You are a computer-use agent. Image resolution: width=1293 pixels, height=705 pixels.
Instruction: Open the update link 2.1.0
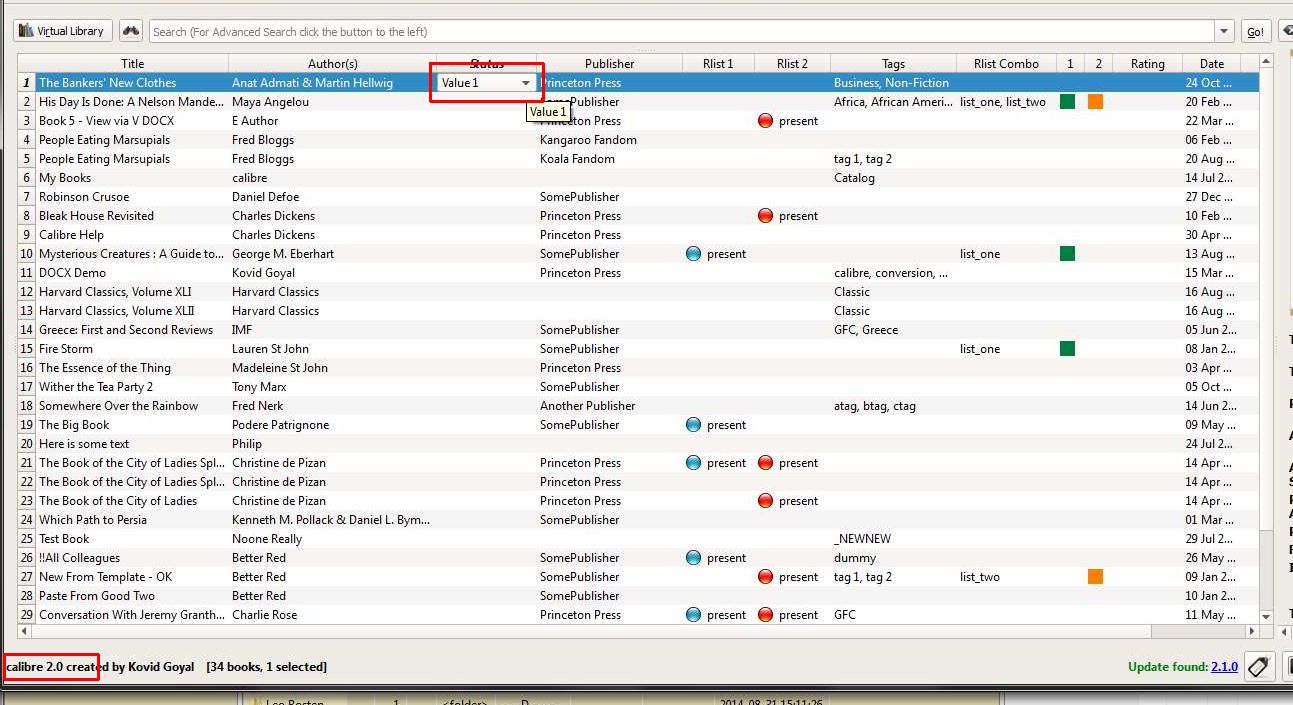(x=1224, y=667)
